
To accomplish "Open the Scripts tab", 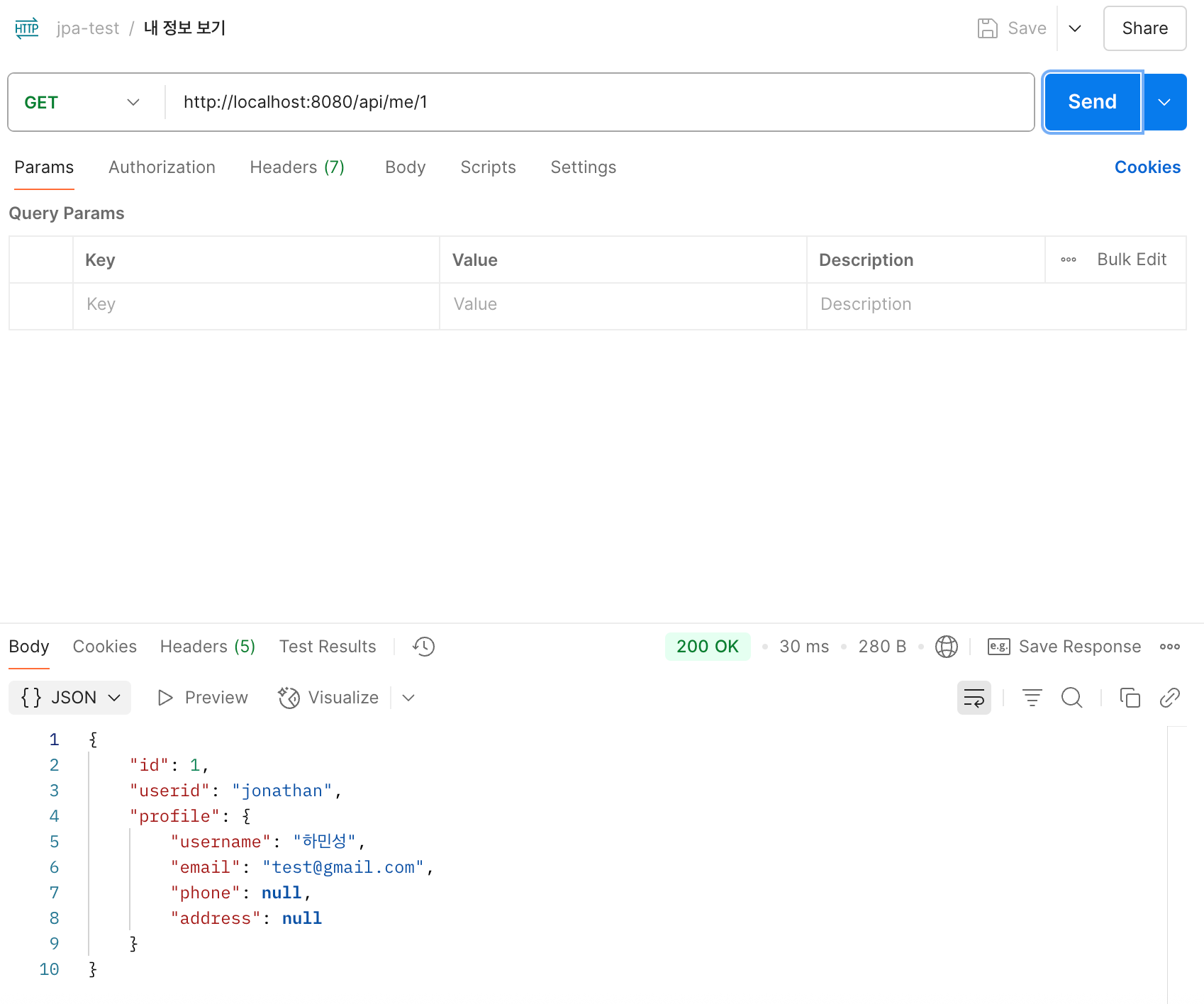I will (x=488, y=167).
